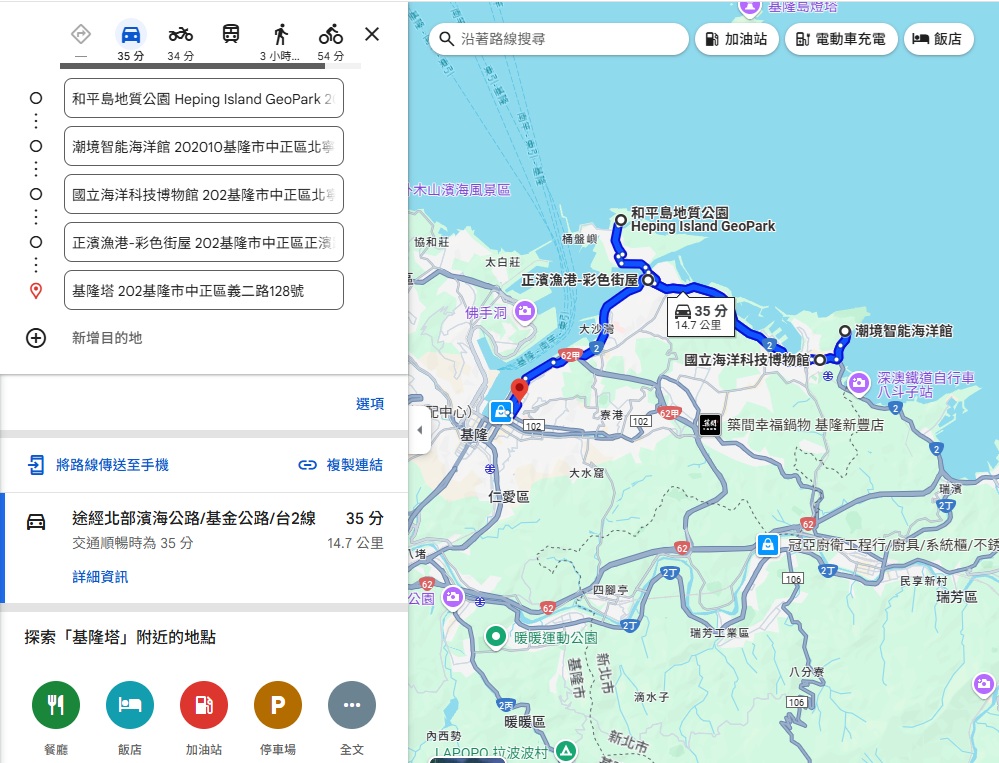
Task: Click the 瑞芳區 district label
Action: [957, 597]
